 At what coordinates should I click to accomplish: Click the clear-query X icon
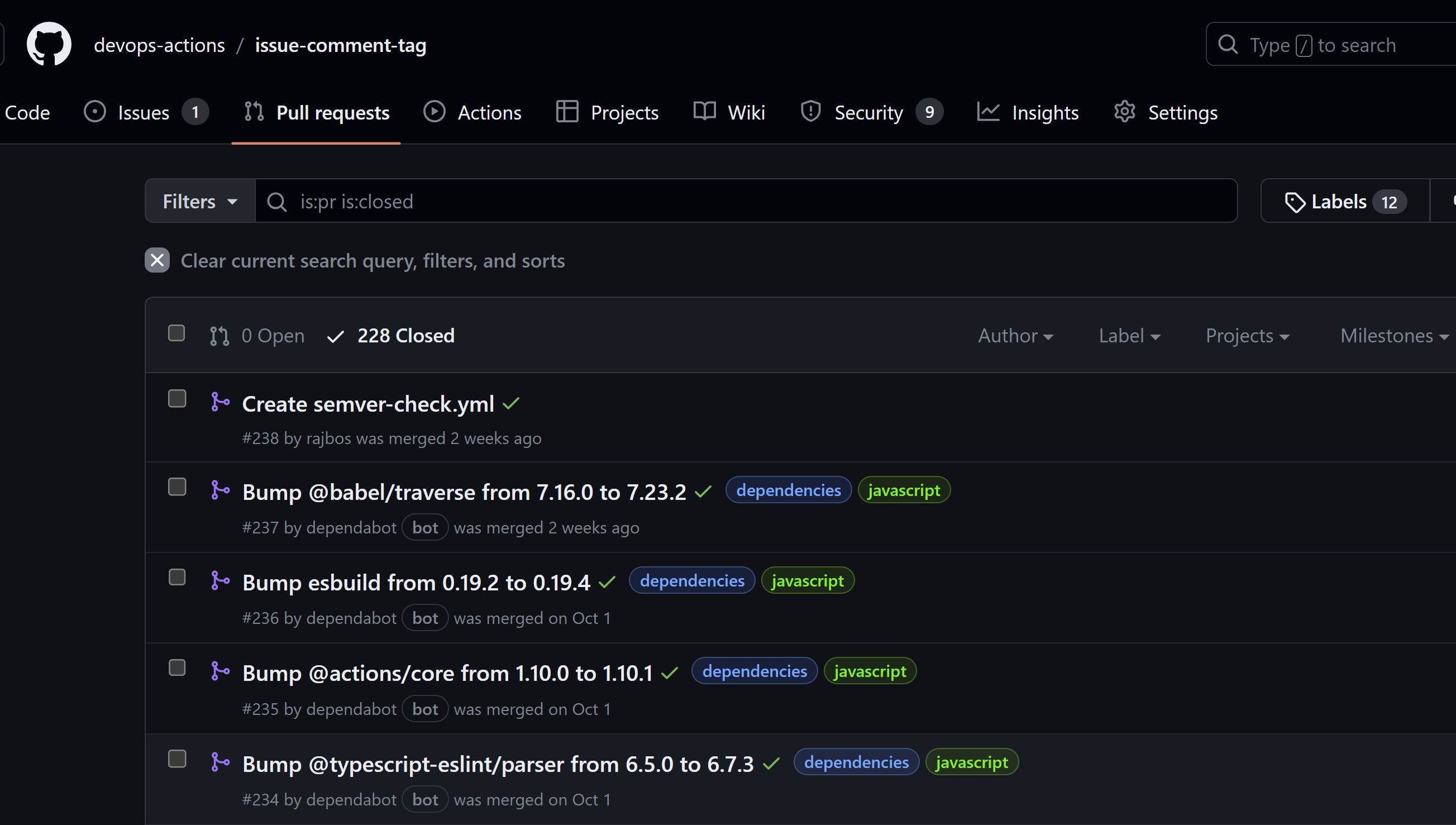157,260
